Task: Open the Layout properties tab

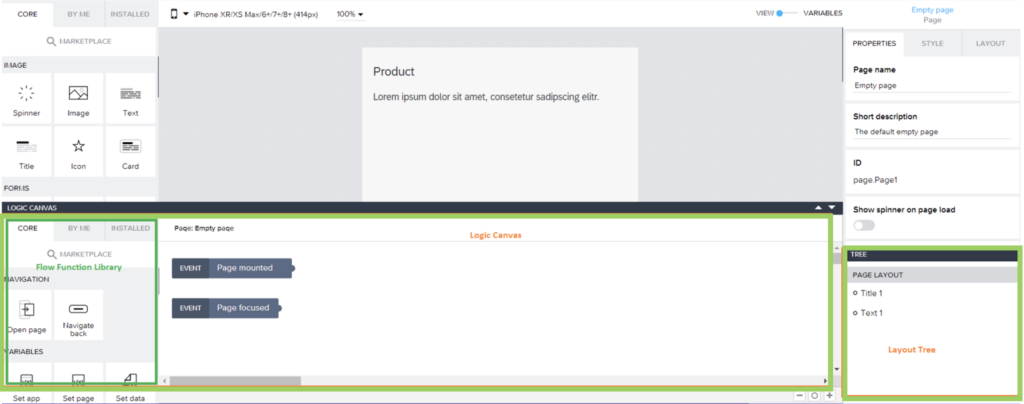Action: tap(990, 44)
